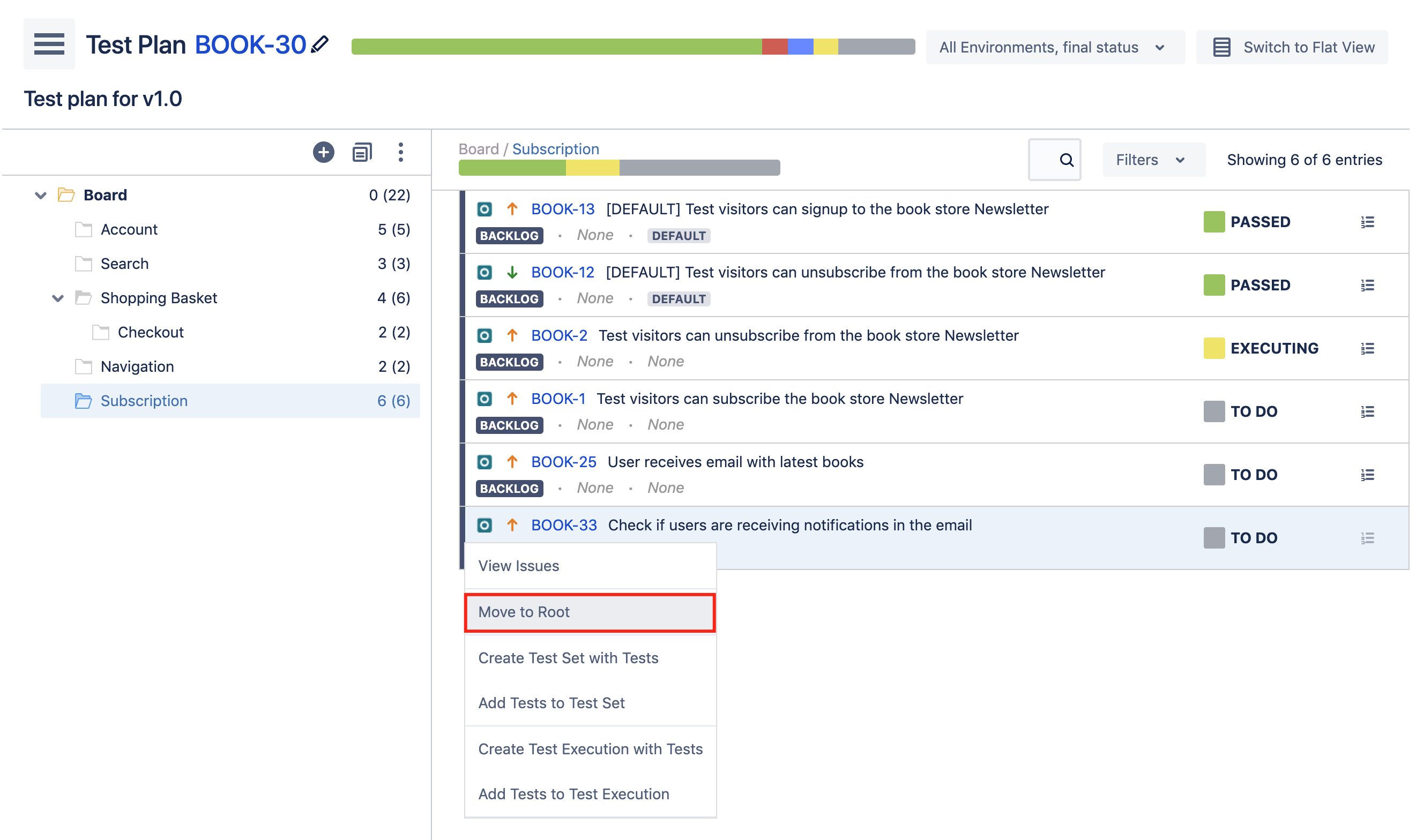Choose Move to Root menu entry
The height and width of the screenshot is (840, 1416).
[x=590, y=612]
